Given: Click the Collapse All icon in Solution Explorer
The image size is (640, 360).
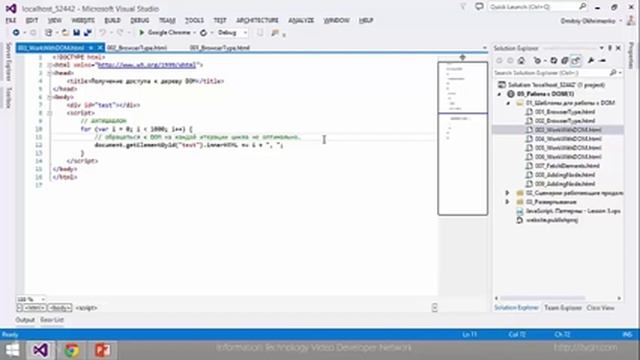Looking at the screenshot, I should coord(565,60).
